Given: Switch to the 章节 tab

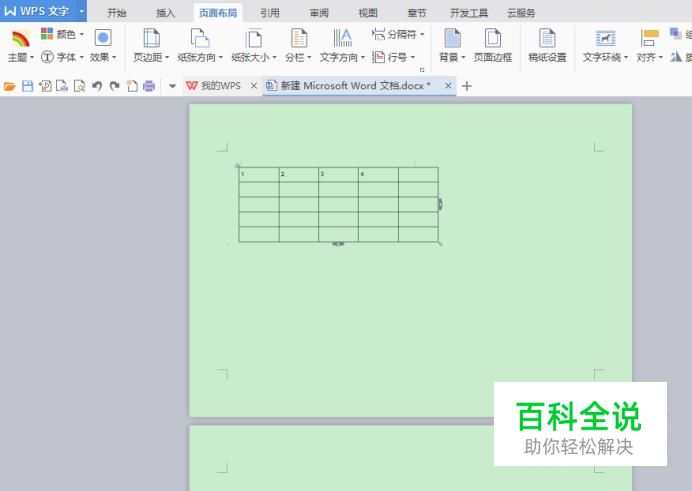Looking at the screenshot, I should coord(417,13).
